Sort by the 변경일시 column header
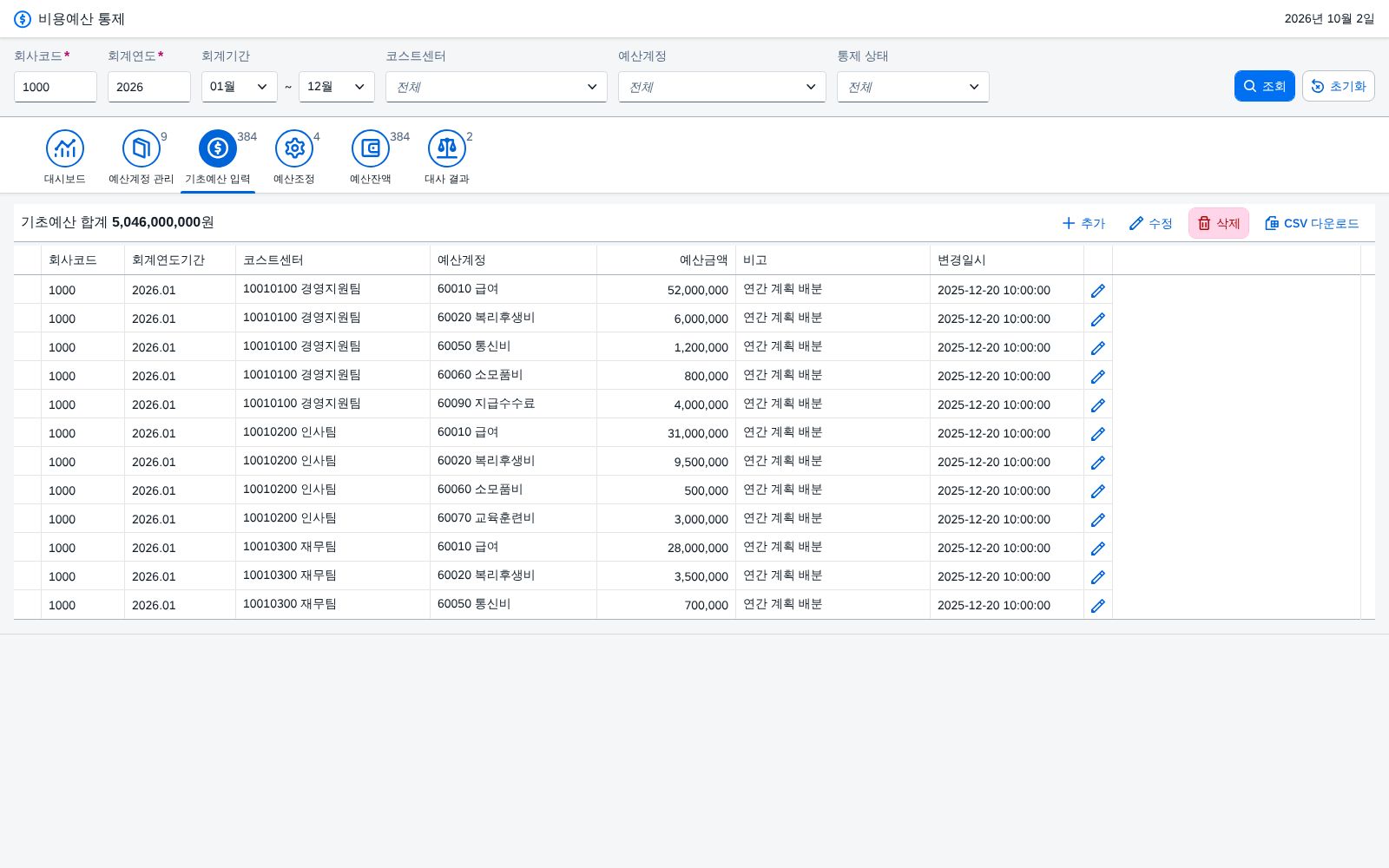 click(1007, 260)
